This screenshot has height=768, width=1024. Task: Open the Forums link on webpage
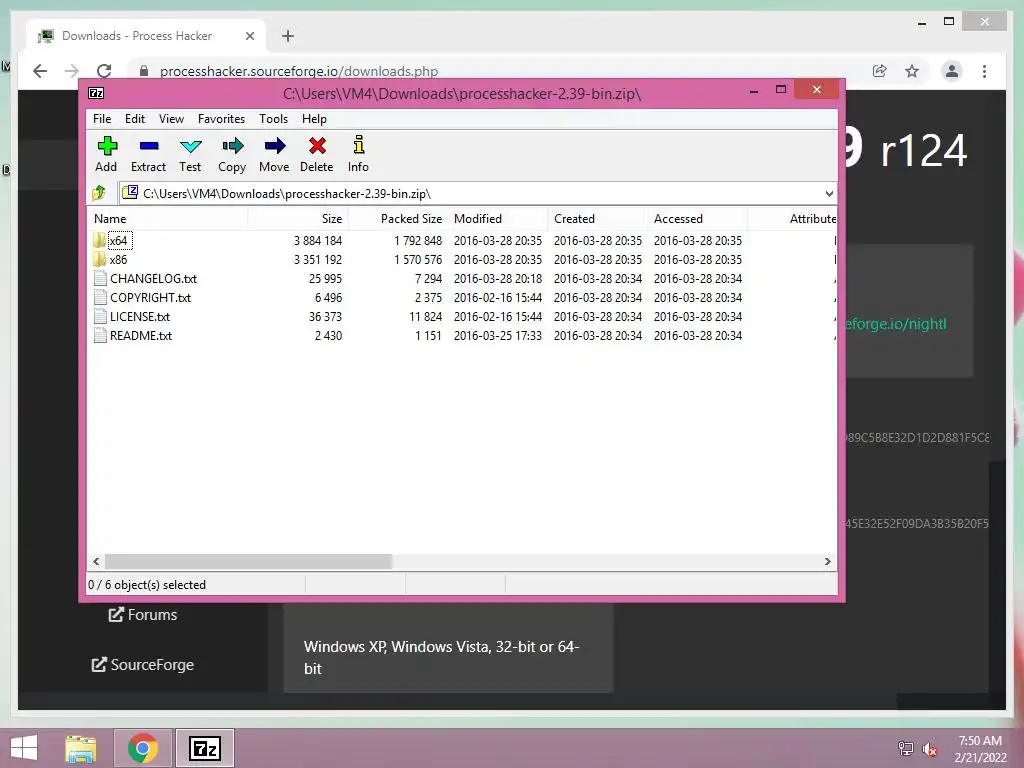click(x=143, y=615)
